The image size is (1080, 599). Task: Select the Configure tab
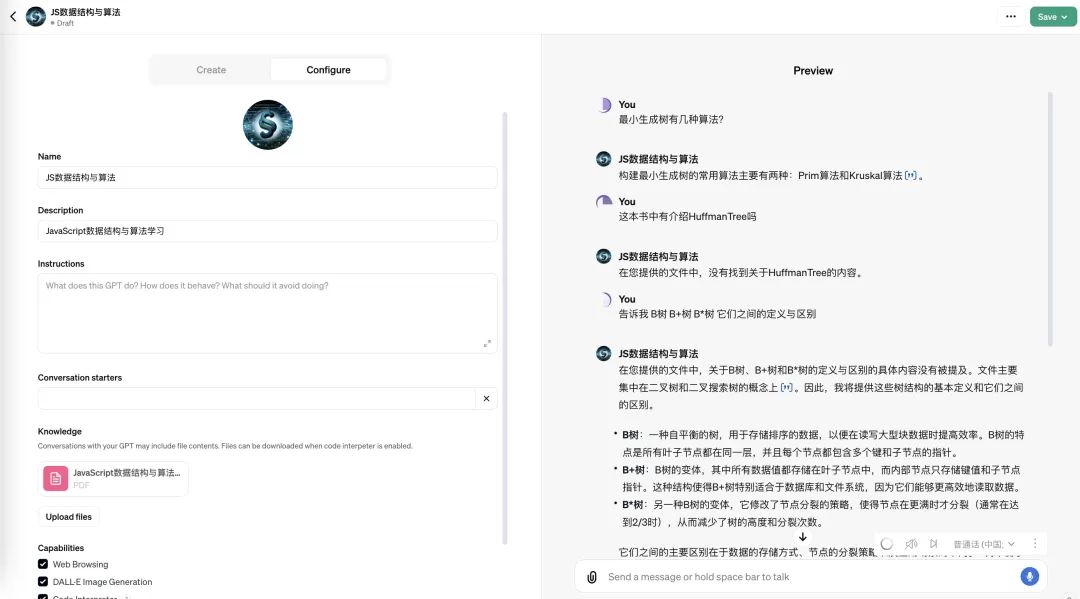(x=328, y=70)
